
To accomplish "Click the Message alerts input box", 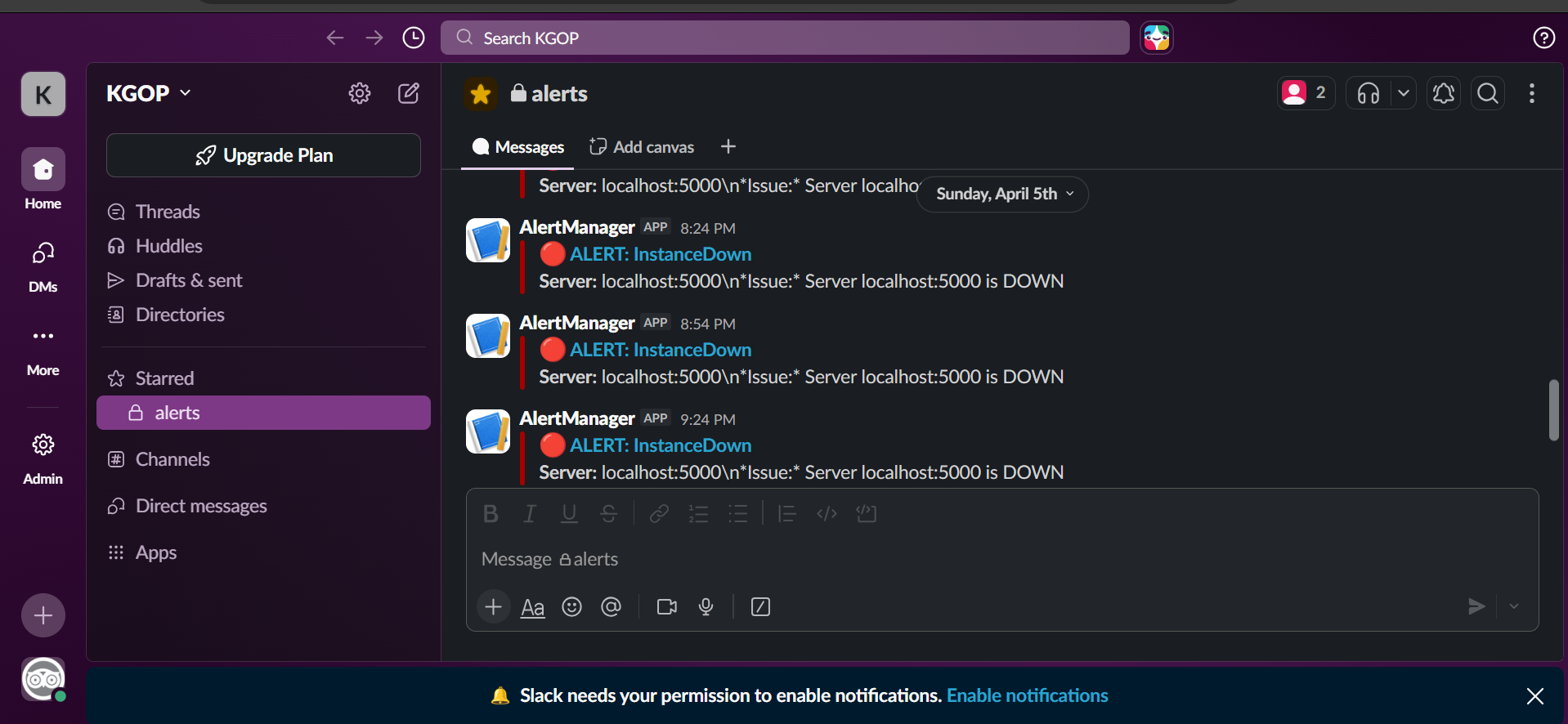I will [1002, 559].
